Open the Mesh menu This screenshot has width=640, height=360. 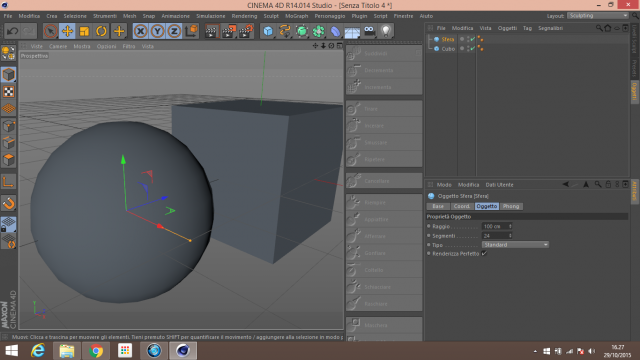tap(129, 16)
